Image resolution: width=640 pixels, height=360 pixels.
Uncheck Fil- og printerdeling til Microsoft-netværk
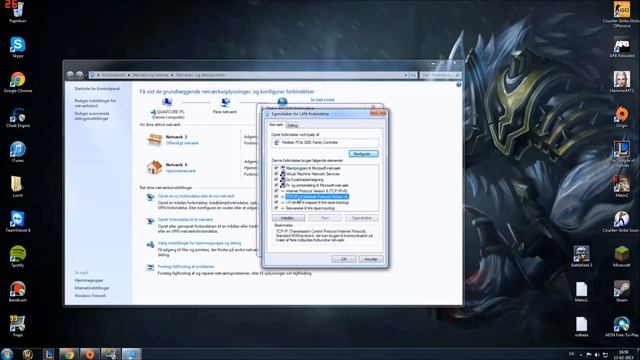(276, 185)
